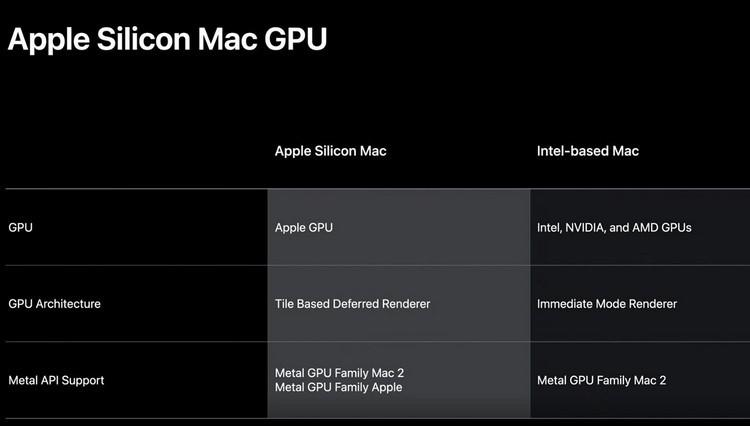Click the slide title Apple Silicon Mac GPU
The height and width of the screenshot is (426, 750).
(x=167, y=39)
